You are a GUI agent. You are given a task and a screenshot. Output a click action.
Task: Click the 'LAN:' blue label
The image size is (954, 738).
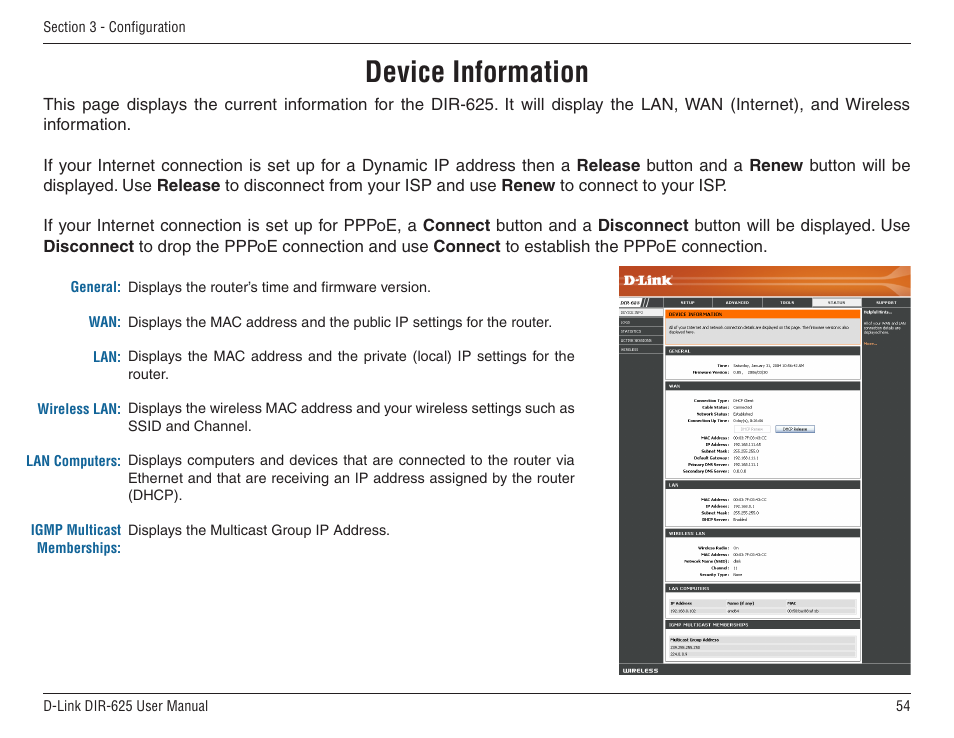click(107, 357)
